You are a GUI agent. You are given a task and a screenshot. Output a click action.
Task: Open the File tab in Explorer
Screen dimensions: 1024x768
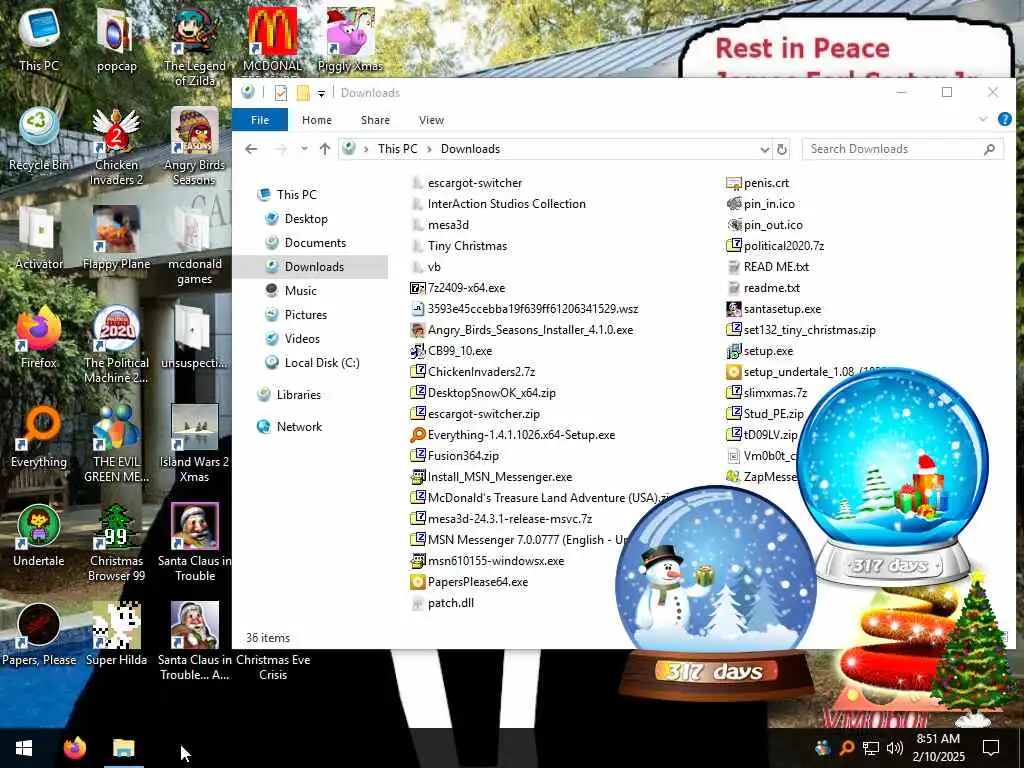(260, 120)
